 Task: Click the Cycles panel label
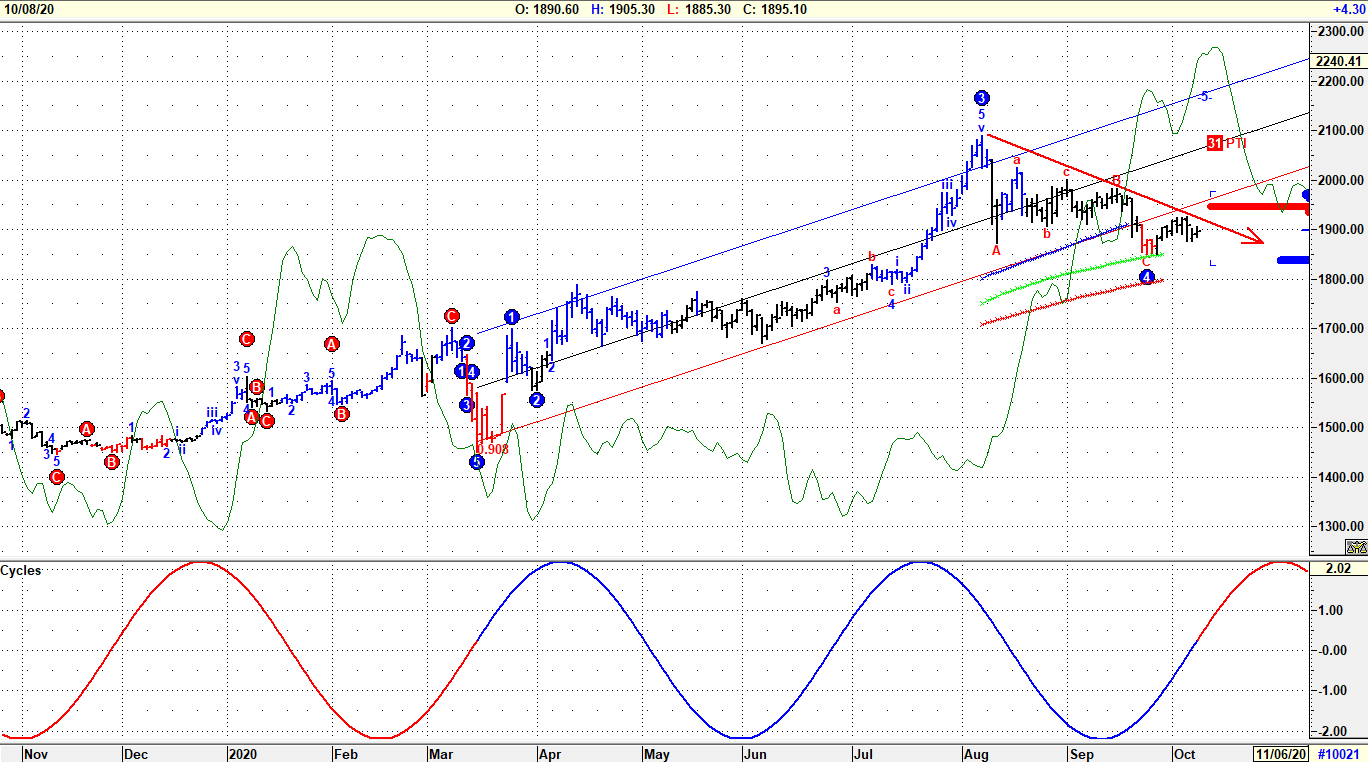pyautogui.click(x=21, y=570)
